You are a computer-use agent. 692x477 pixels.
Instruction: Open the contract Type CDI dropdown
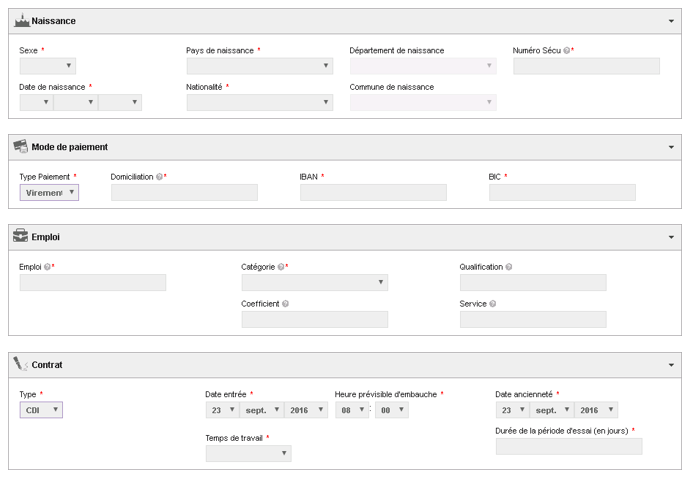coord(41,410)
